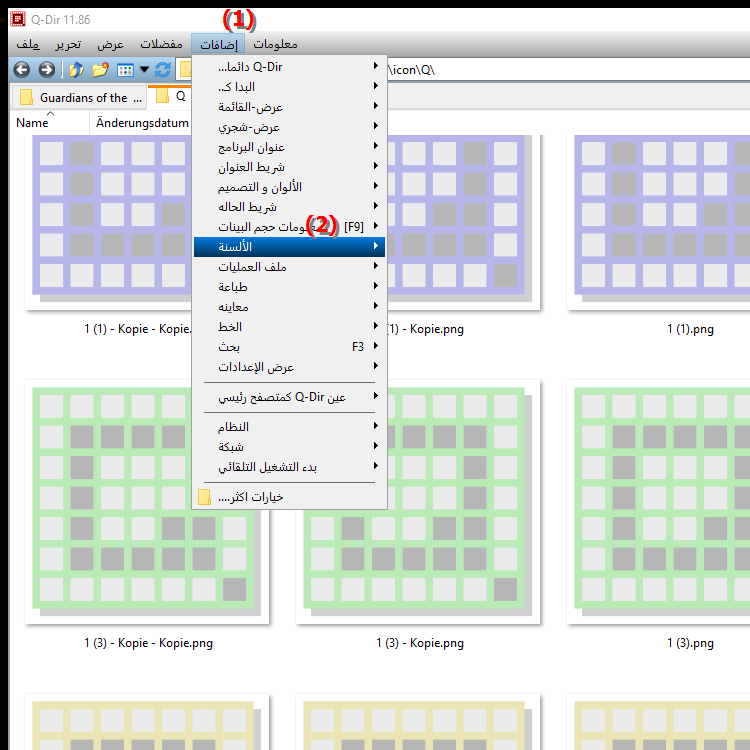Click folder icon on the Q tab

coord(163,96)
